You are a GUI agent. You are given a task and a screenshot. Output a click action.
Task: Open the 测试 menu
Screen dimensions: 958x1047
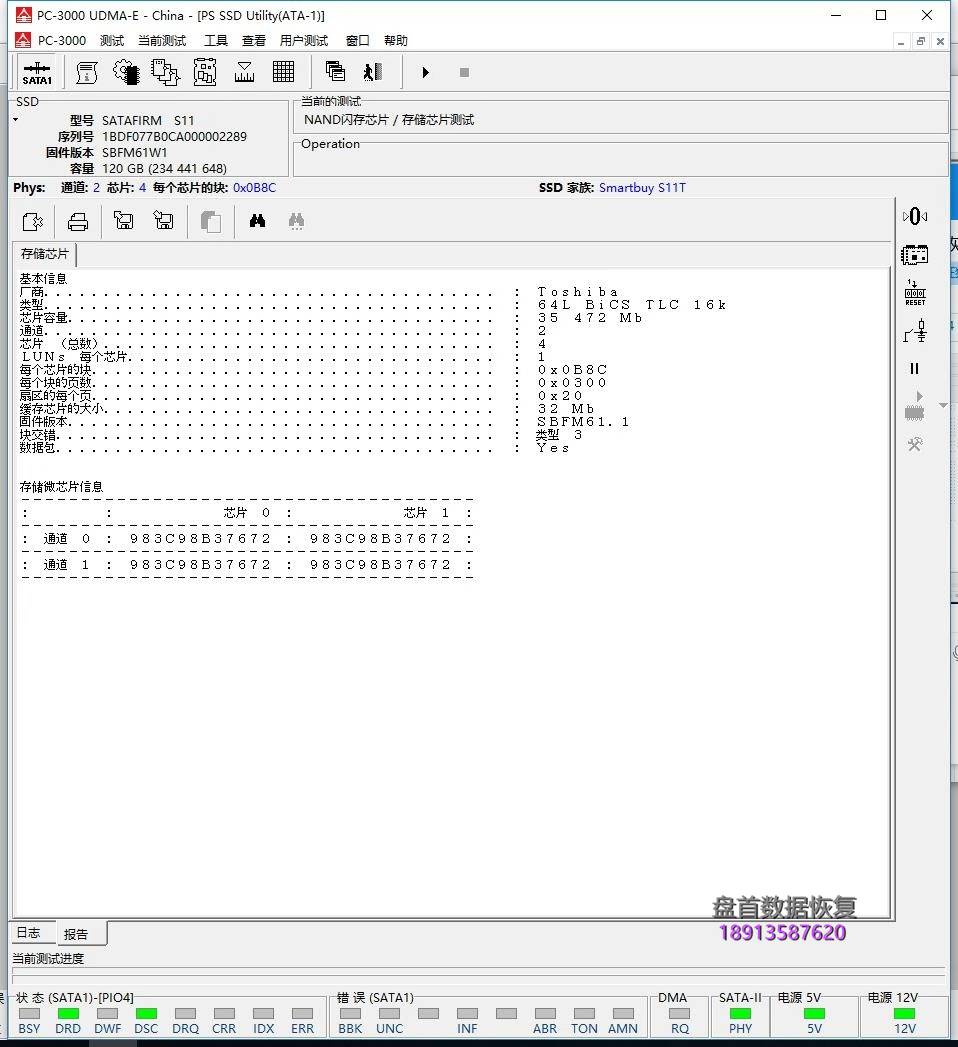111,41
